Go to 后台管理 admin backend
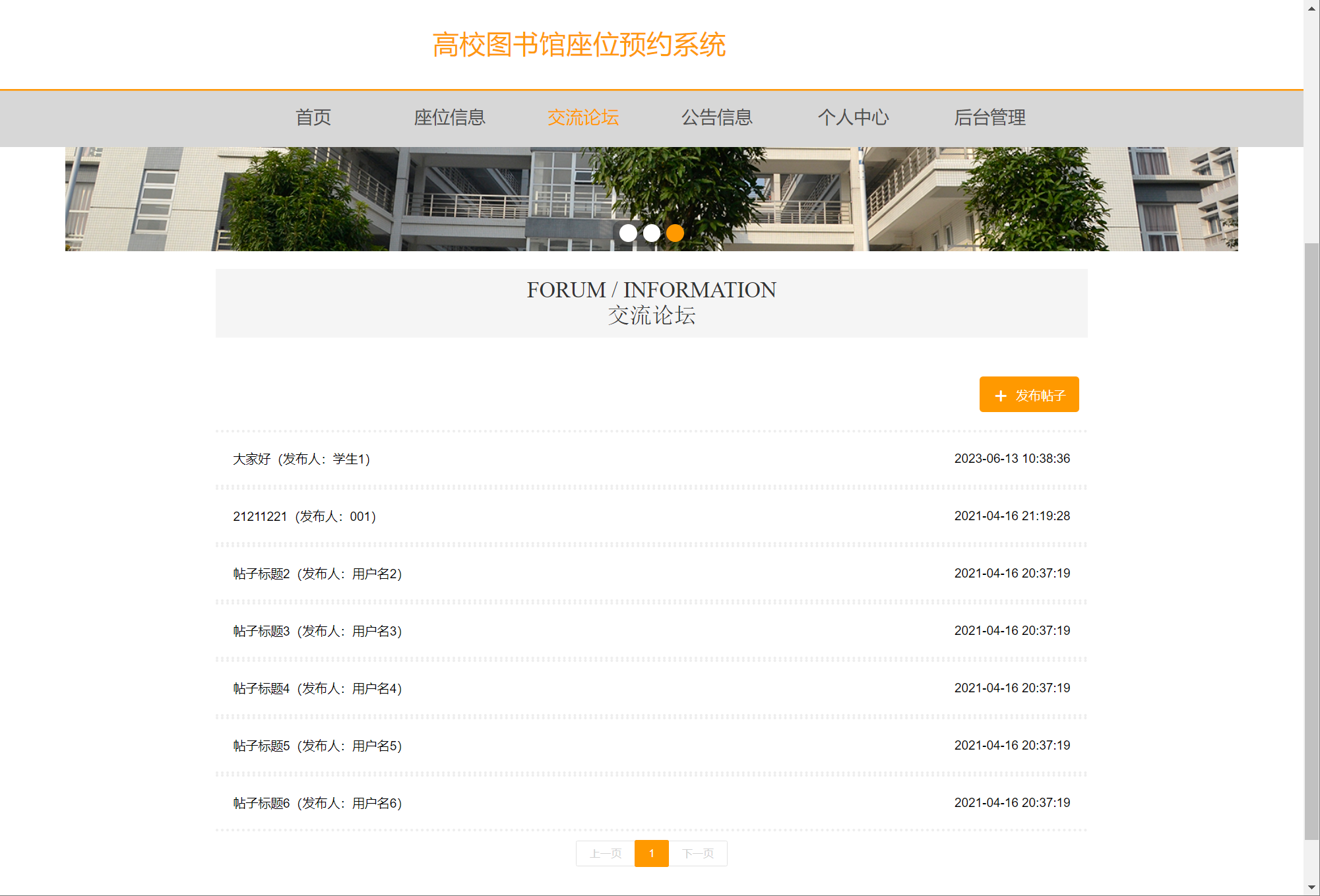The height and width of the screenshot is (896, 1320). pyautogui.click(x=990, y=117)
